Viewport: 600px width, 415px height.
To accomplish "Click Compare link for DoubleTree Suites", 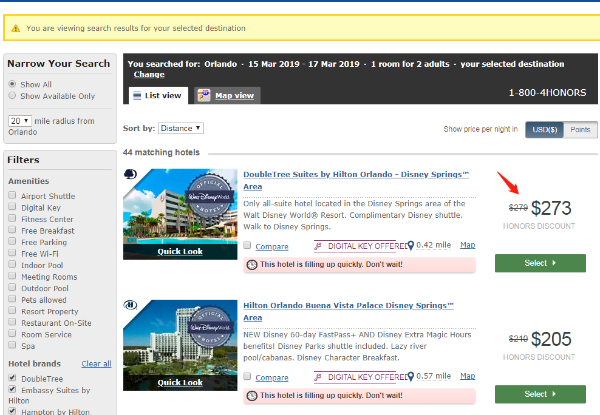I will [272, 247].
